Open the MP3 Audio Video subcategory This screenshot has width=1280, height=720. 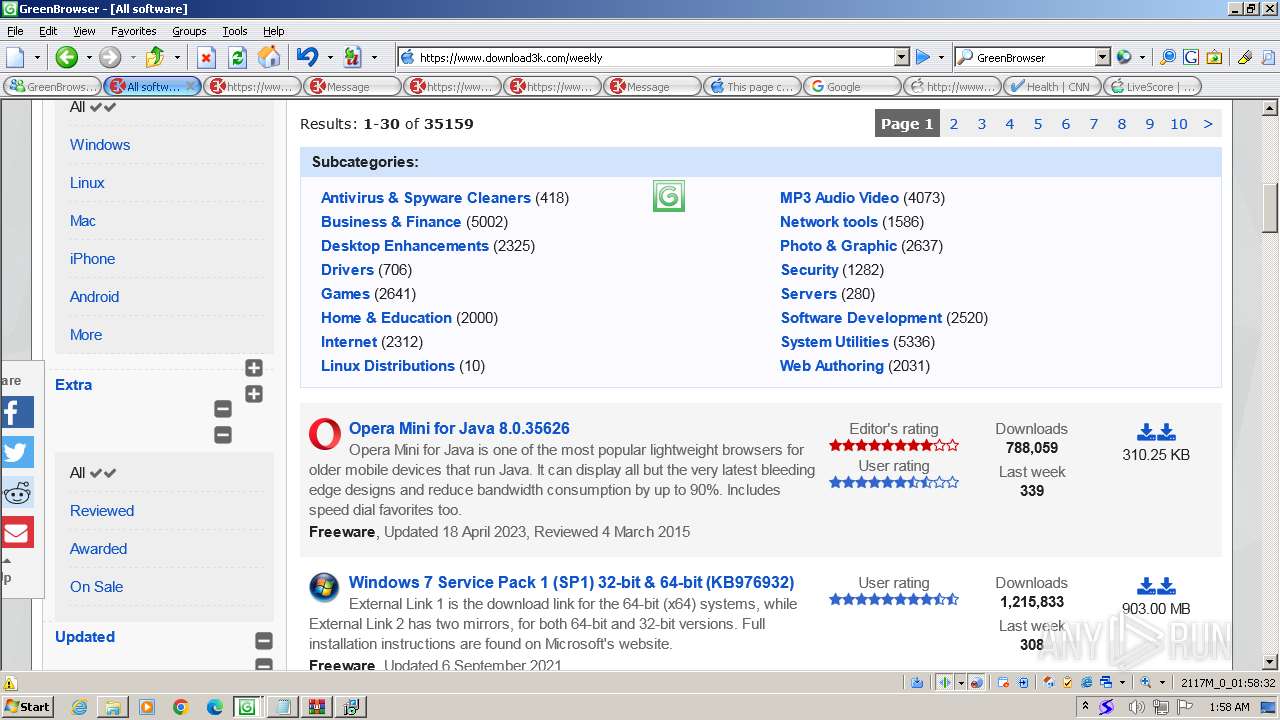pyautogui.click(x=840, y=198)
